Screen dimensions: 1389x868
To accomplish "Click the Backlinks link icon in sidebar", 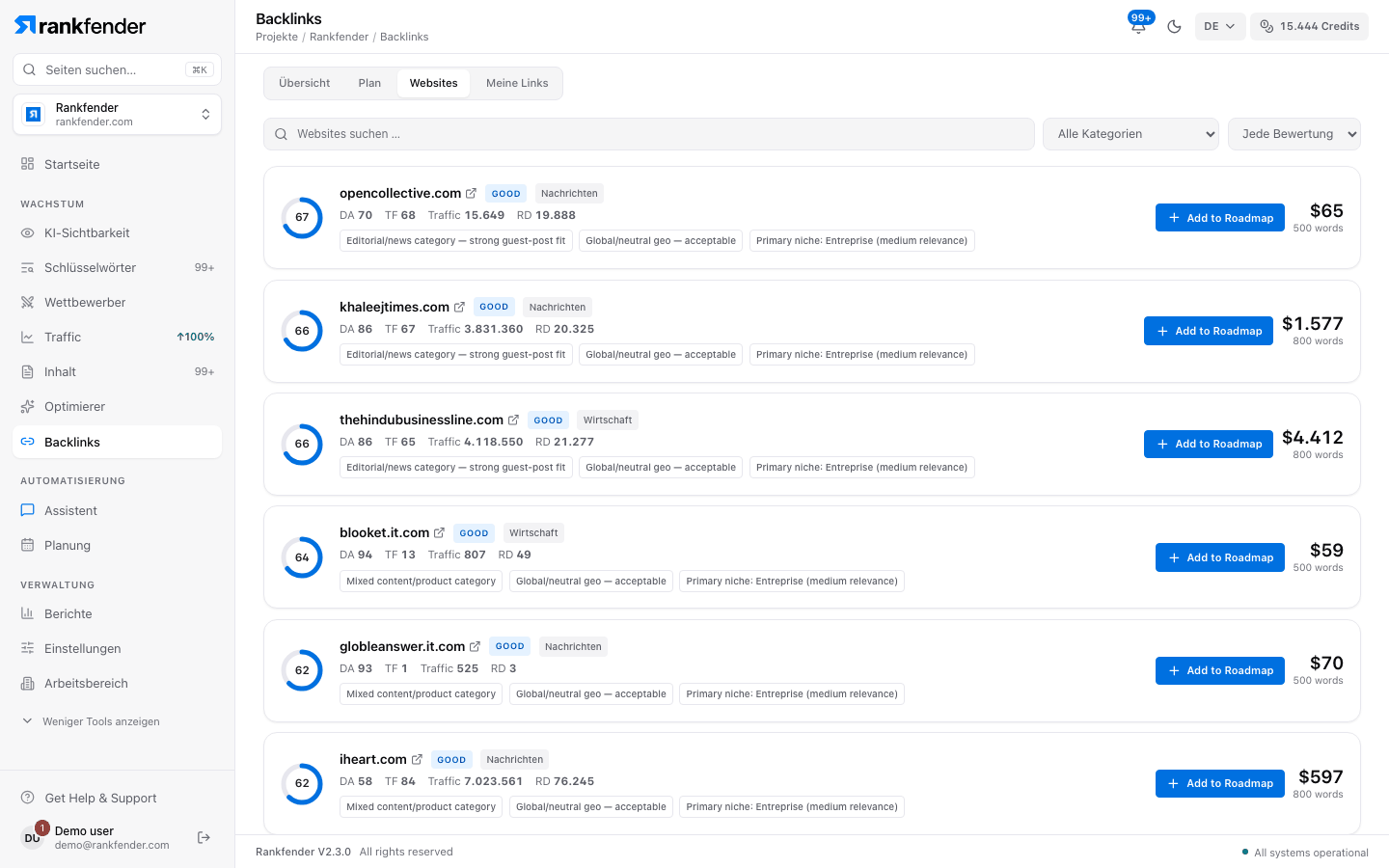I will pyautogui.click(x=27, y=442).
